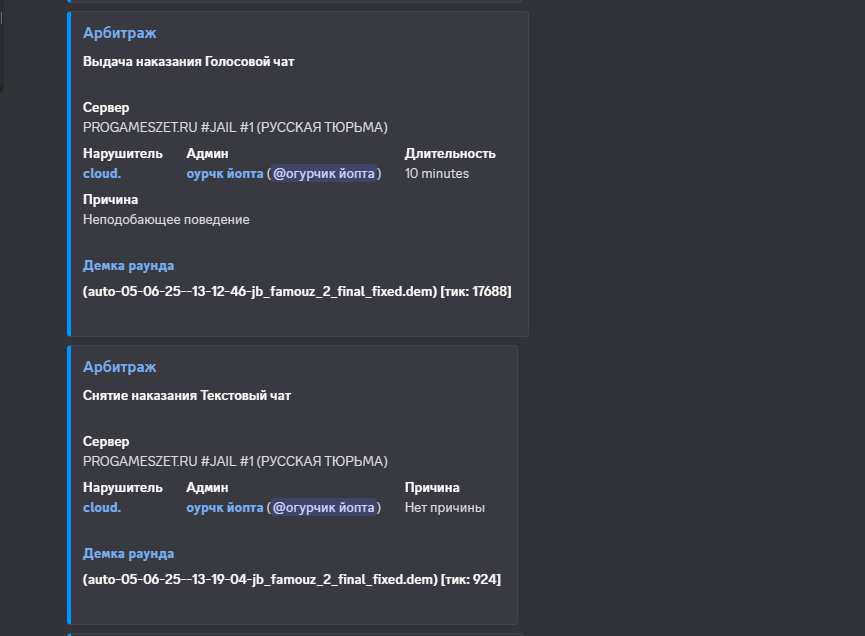This screenshot has height=636, width=865.
Task: Click the "Нет причины" reason text
Action: click(x=444, y=507)
